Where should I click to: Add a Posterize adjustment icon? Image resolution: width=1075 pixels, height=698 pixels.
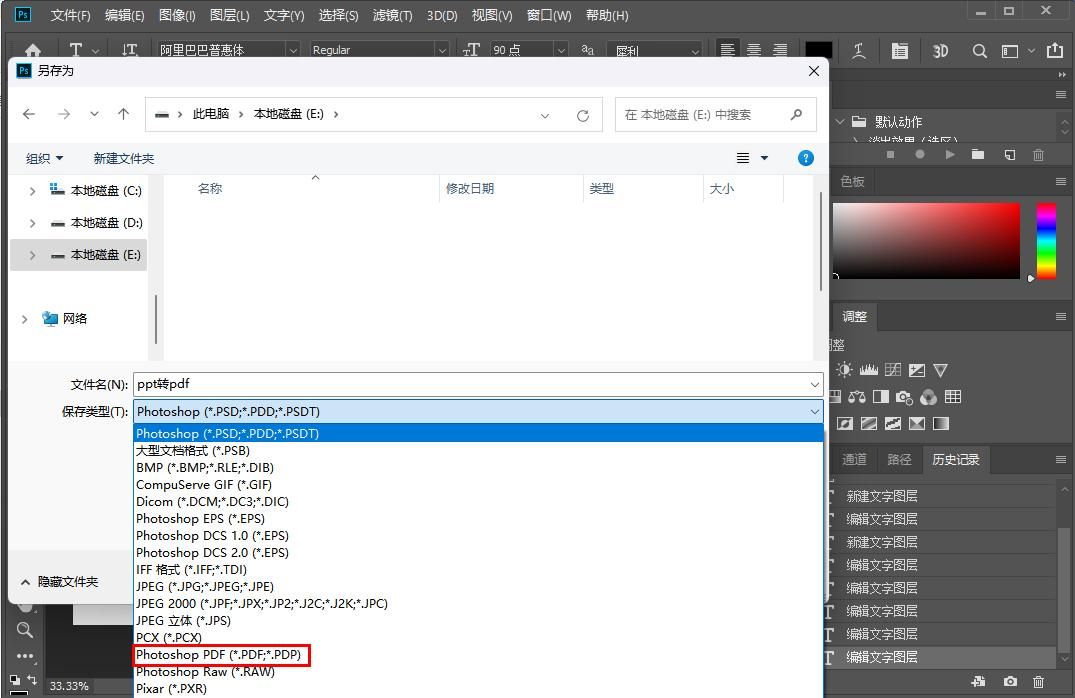869,424
